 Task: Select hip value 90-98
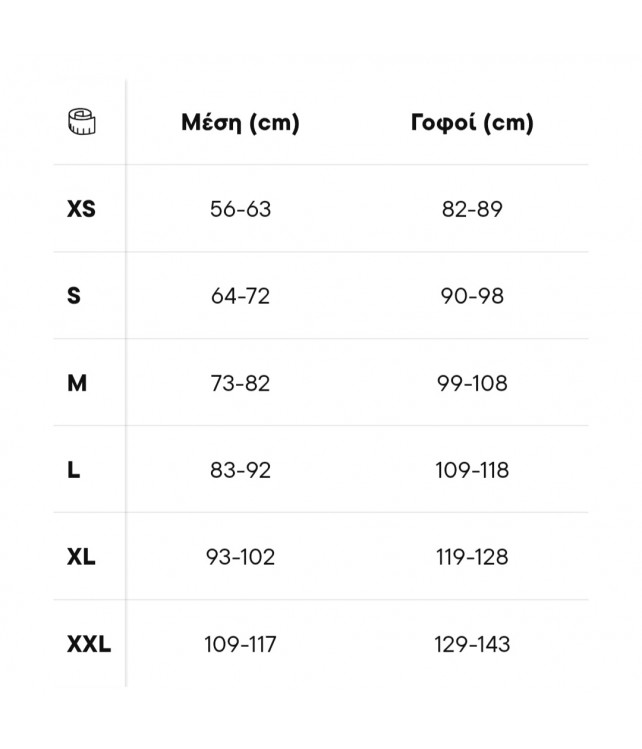(x=472, y=296)
